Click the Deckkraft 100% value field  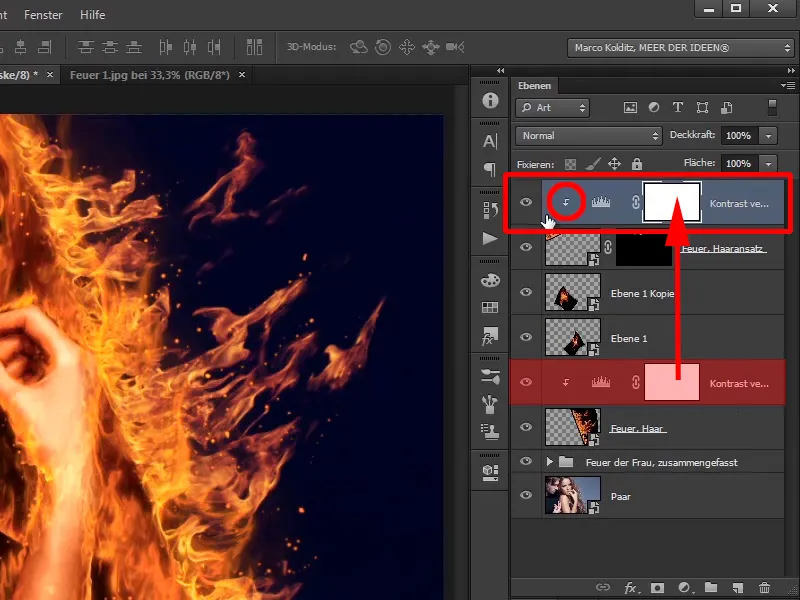[738, 136]
